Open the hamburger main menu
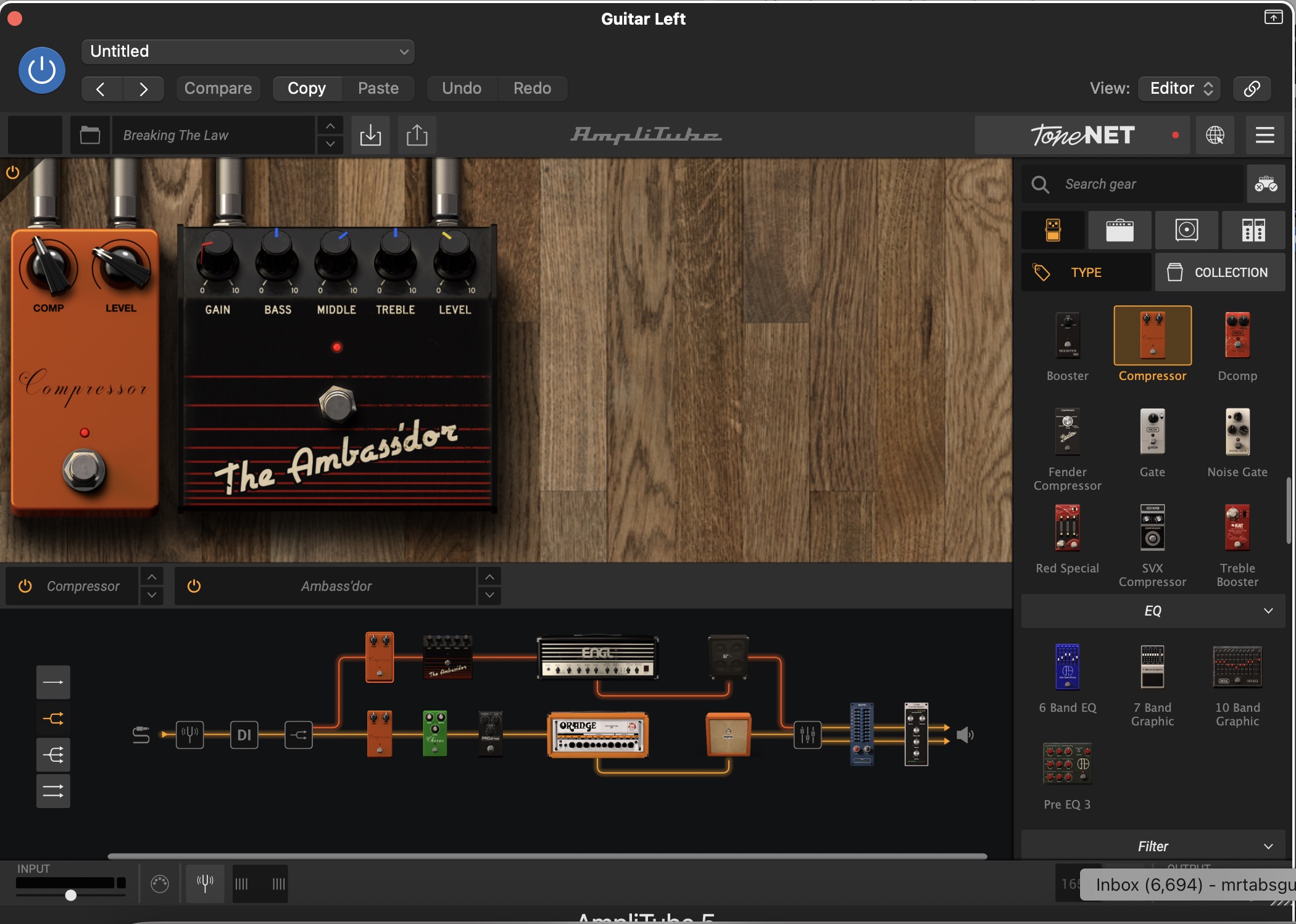The height and width of the screenshot is (924, 1296). coord(1265,135)
